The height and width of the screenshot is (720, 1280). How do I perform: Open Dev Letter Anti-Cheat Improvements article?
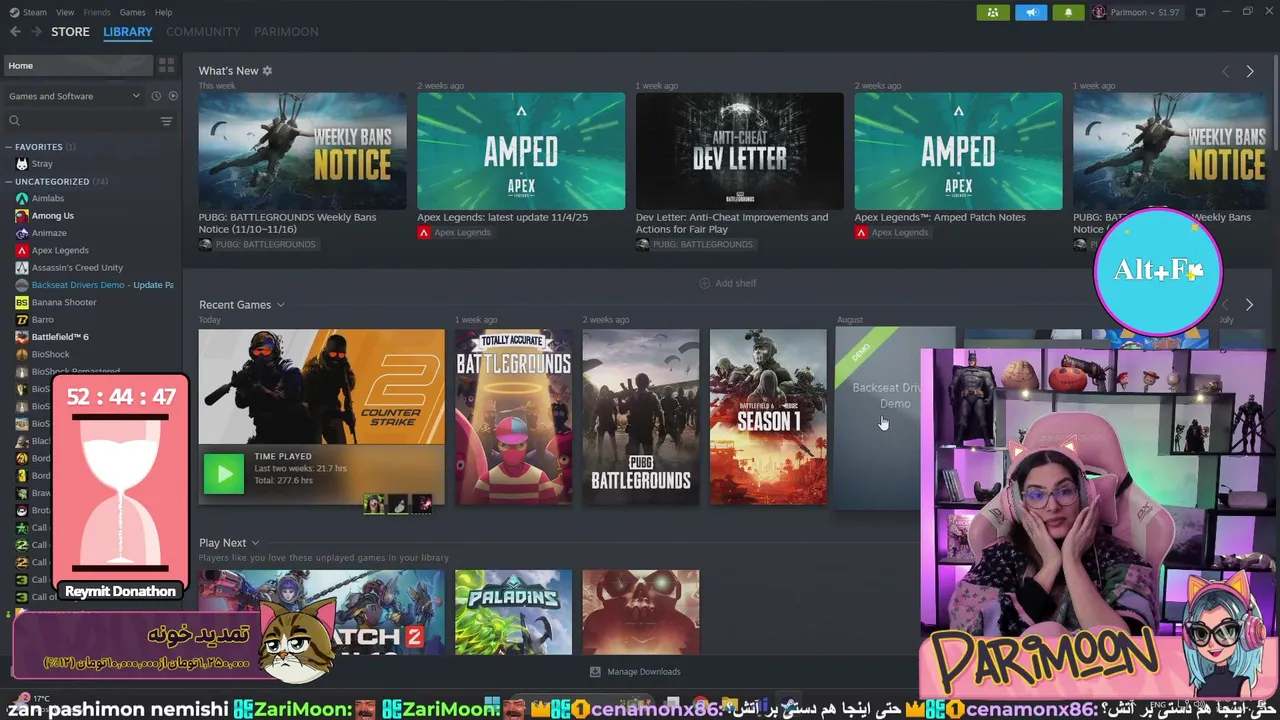tap(732, 222)
